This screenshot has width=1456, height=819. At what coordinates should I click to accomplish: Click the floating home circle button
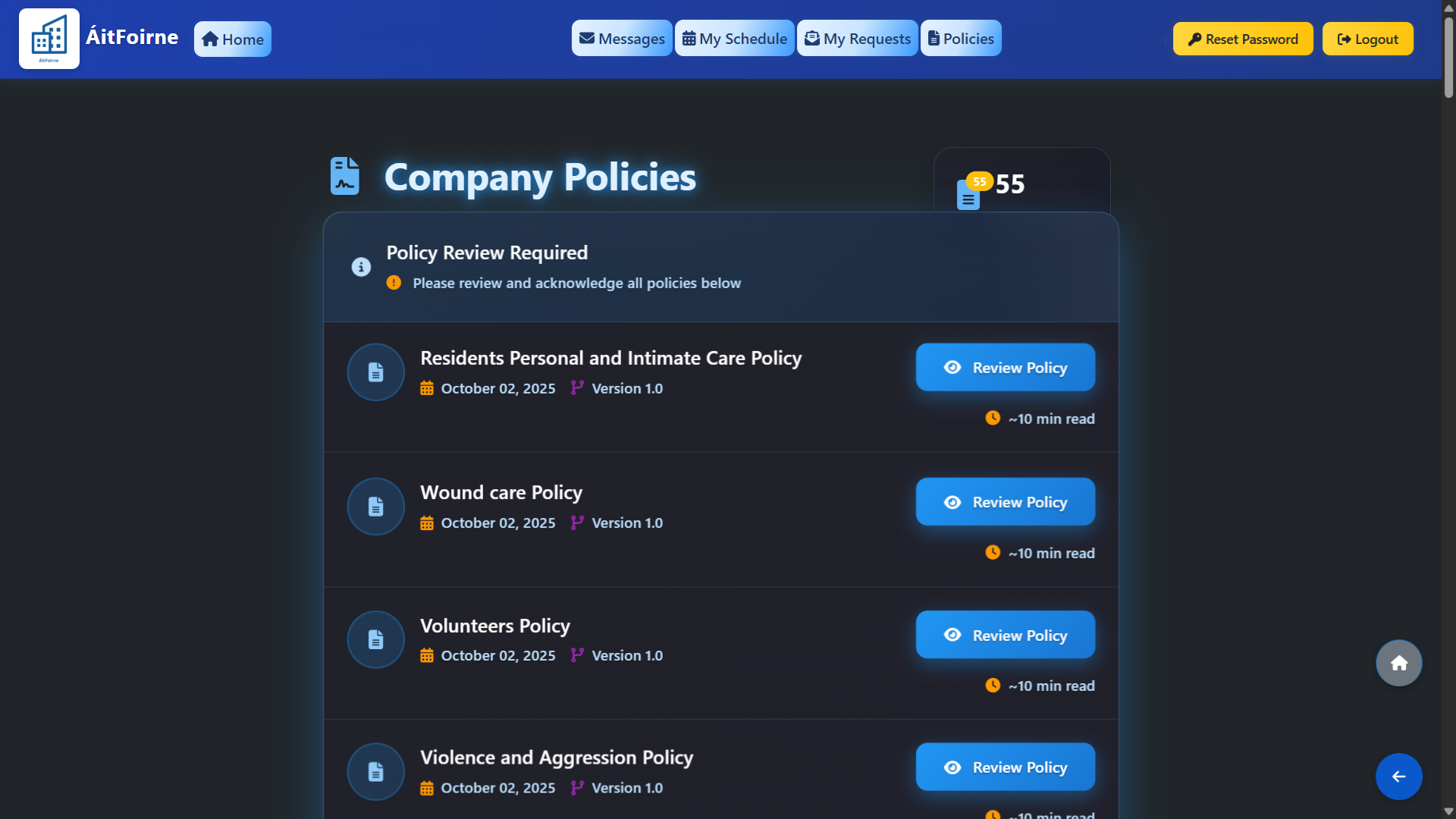1398,664
